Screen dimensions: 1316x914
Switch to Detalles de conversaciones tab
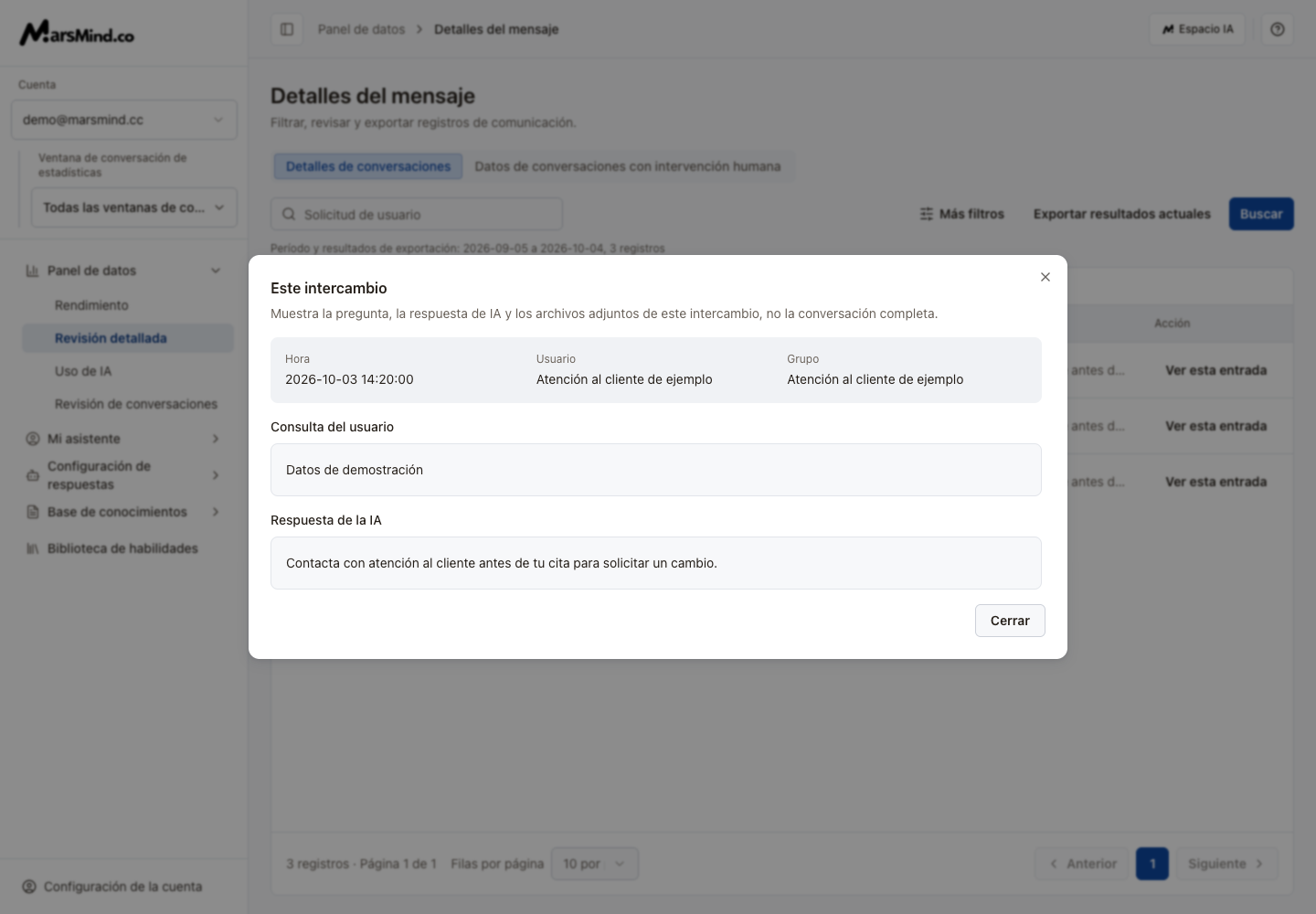[368, 166]
